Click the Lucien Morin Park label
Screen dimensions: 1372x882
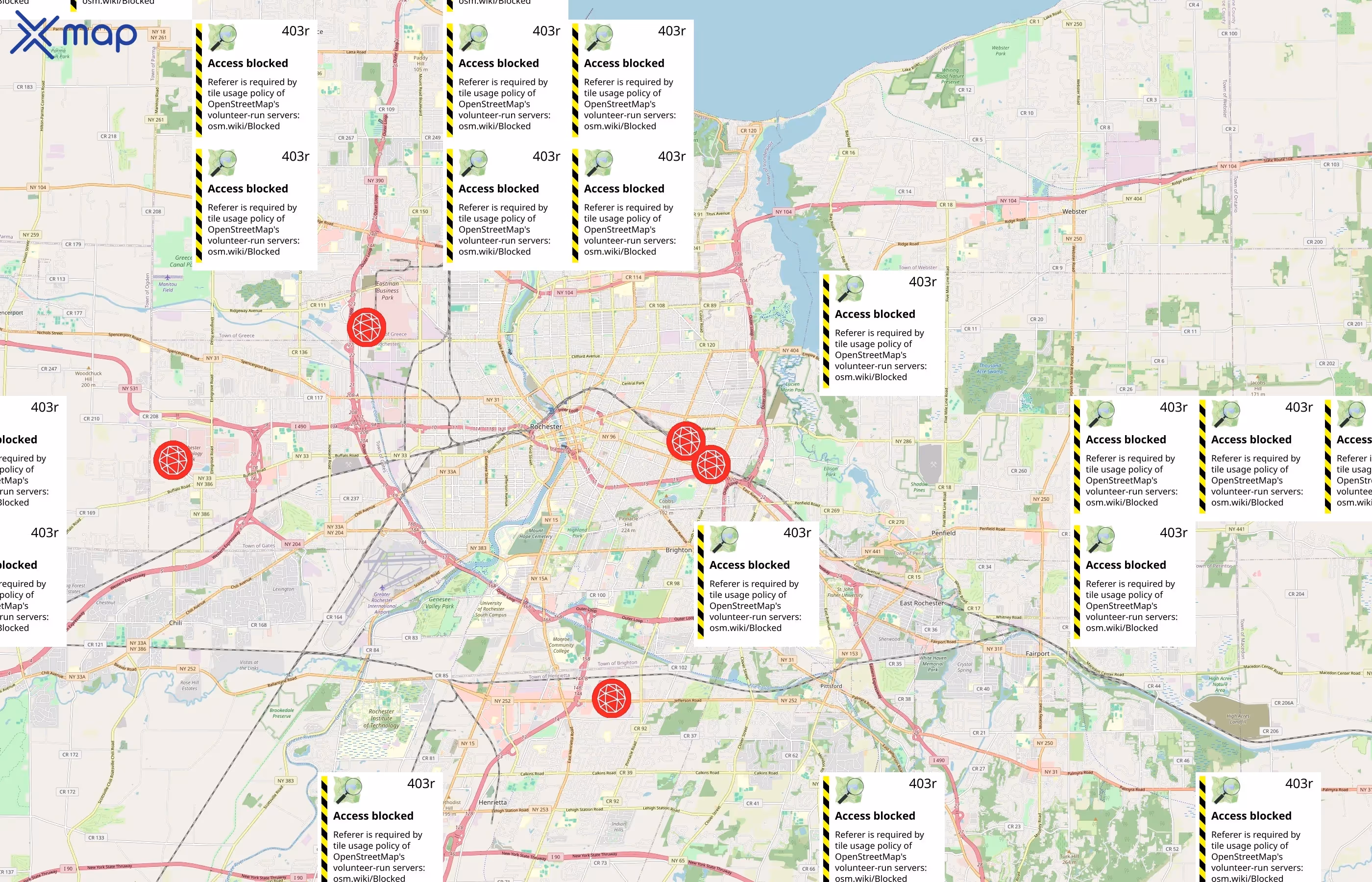[x=792, y=387]
